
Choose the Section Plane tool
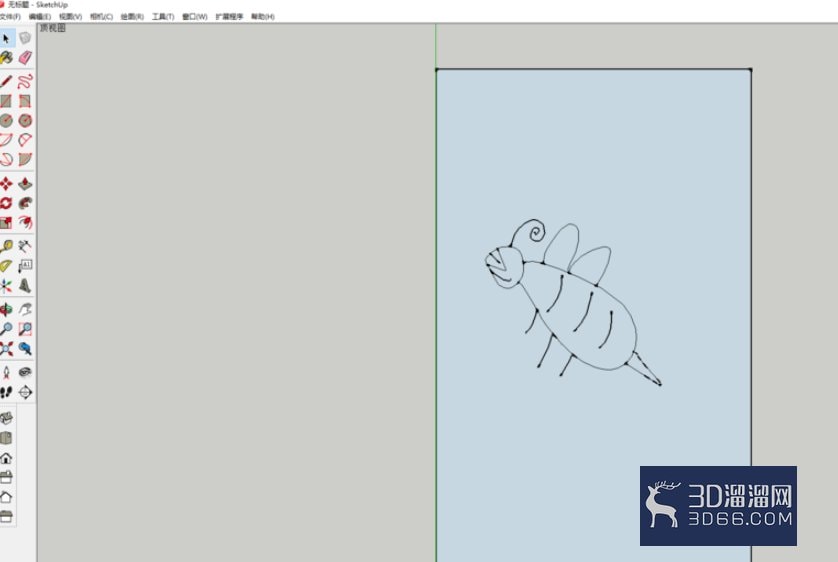pyautogui.click(x=25, y=392)
